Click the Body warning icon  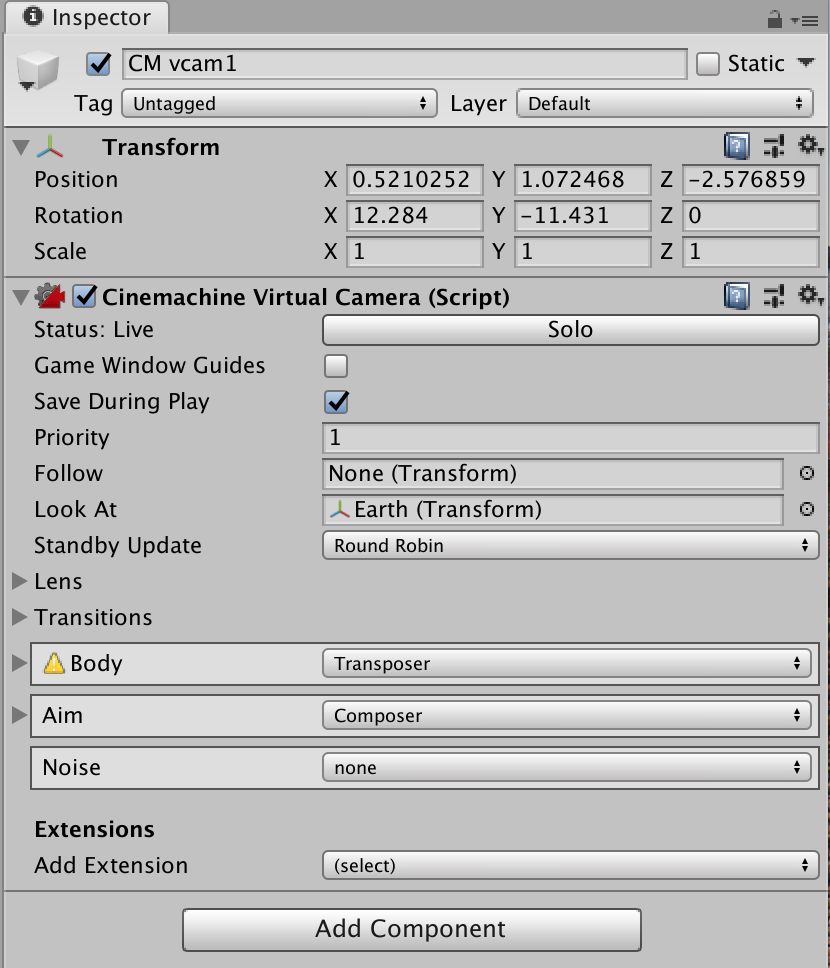54,663
